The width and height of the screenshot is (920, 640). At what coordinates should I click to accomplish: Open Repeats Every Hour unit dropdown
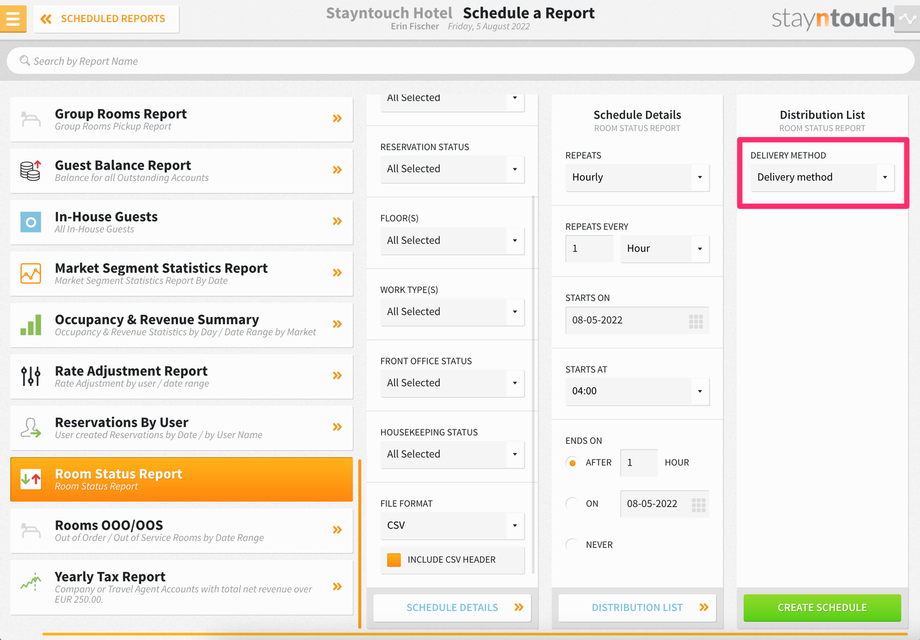point(665,249)
